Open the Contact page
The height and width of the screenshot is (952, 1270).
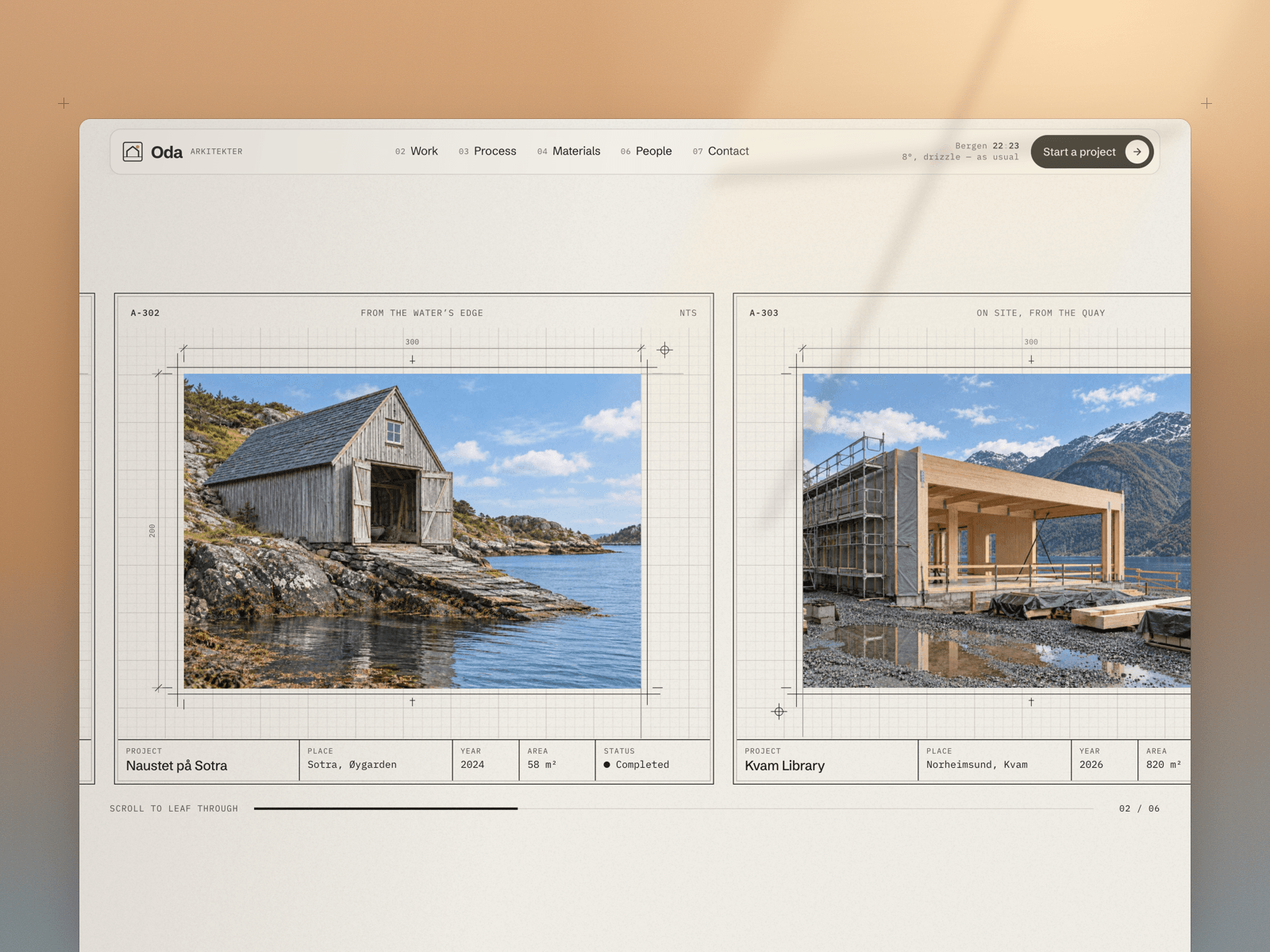click(721, 151)
